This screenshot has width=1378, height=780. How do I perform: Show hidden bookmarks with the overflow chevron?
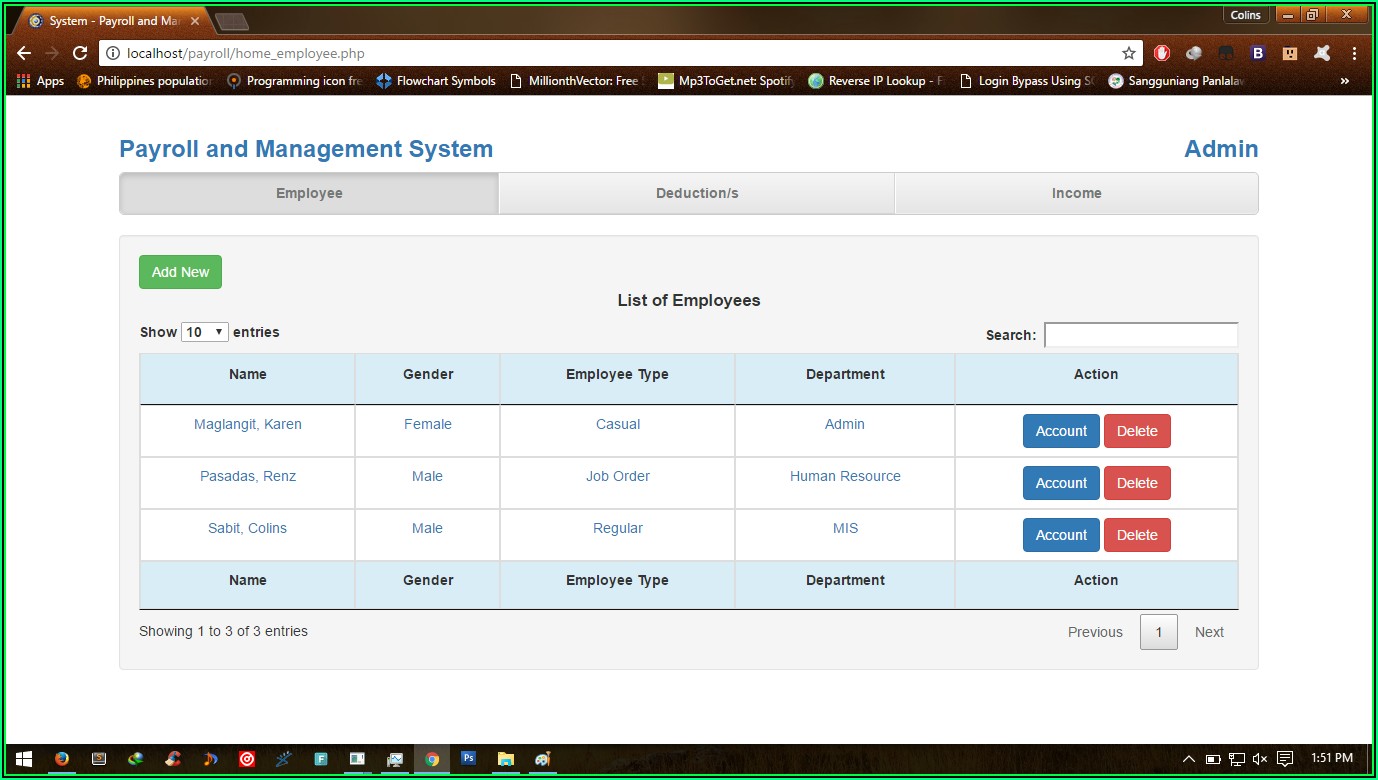(x=1344, y=81)
